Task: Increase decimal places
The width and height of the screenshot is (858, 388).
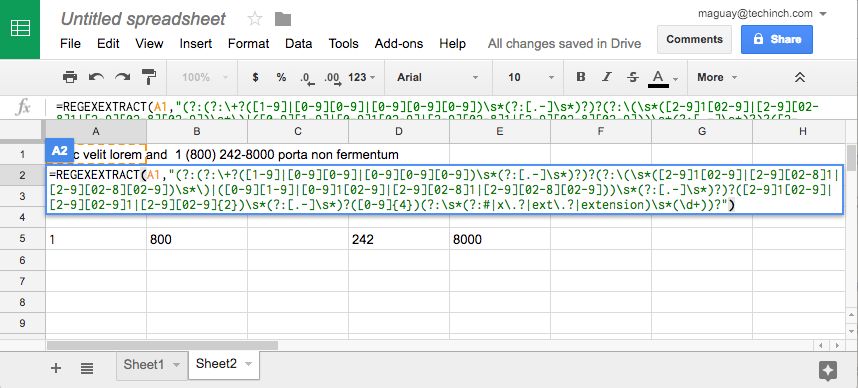Action: pyautogui.click(x=332, y=78)
